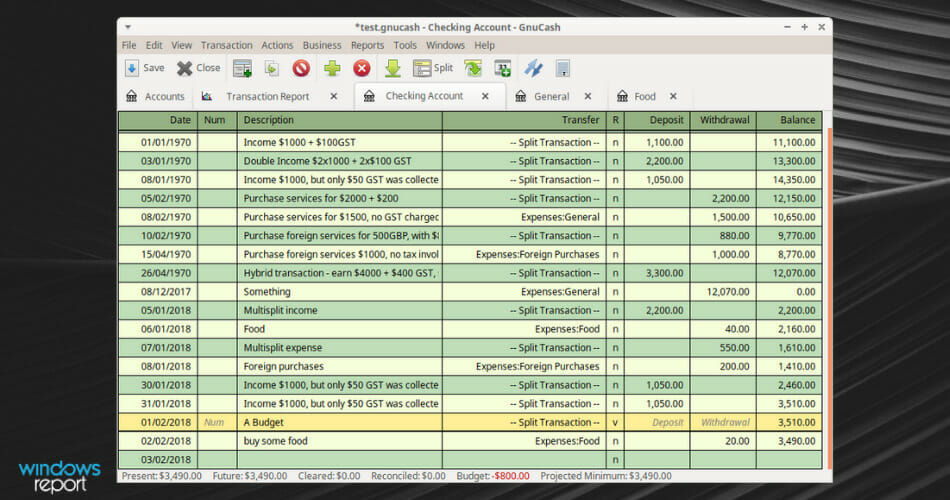Click the Schedule transaction calendar icon
Viewport: 950px width, 500px height.
[x=502, y=68]
